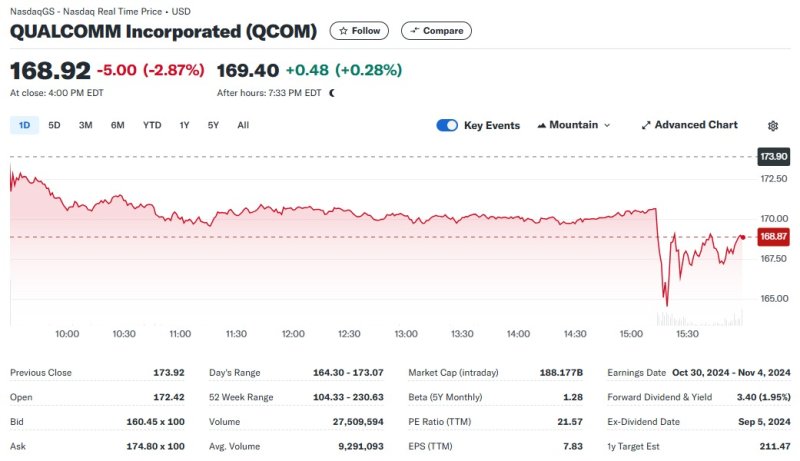Click the red 168.87 current price marker
The height and width of the screenshot is (461, 800).
click(x=773, y=236)
